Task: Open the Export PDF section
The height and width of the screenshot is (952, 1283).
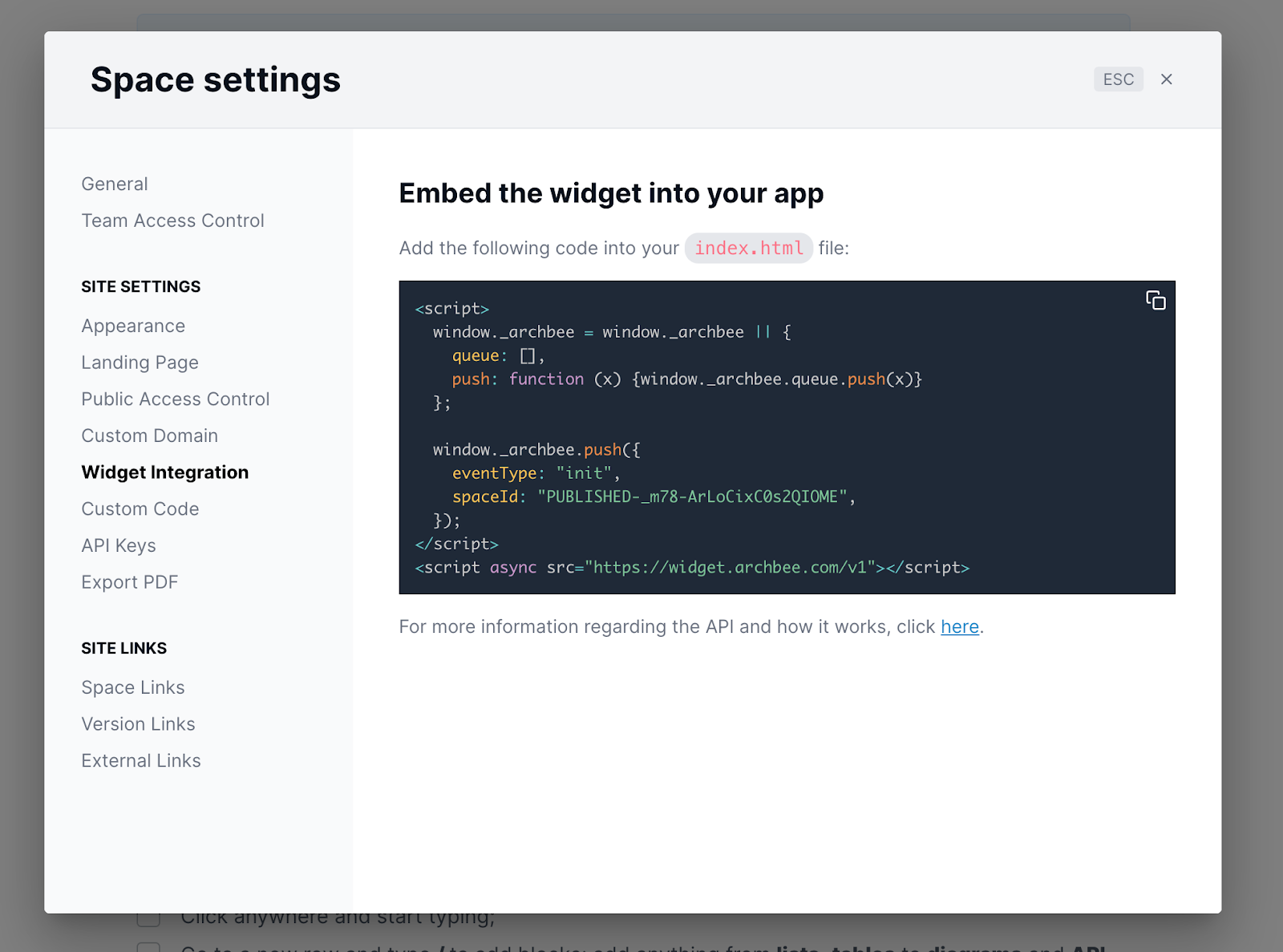Action: click(x=129, y=582)
